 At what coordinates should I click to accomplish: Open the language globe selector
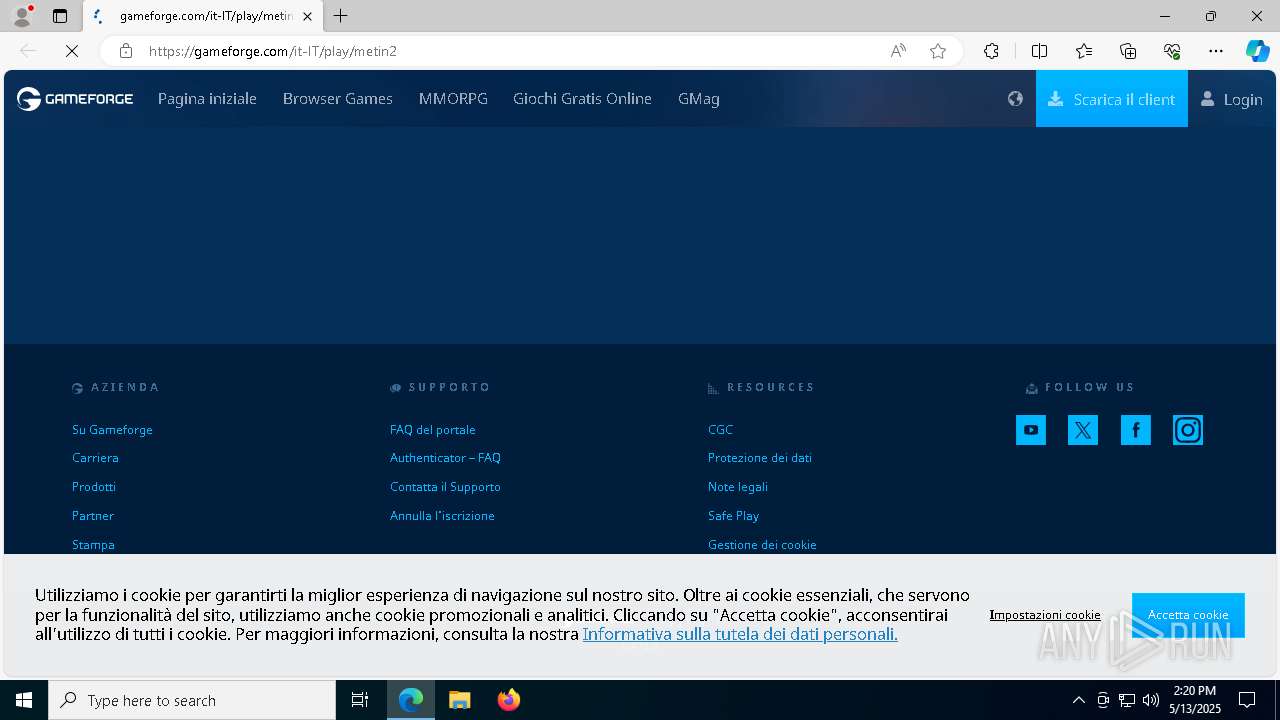[x=1015, y=98]
